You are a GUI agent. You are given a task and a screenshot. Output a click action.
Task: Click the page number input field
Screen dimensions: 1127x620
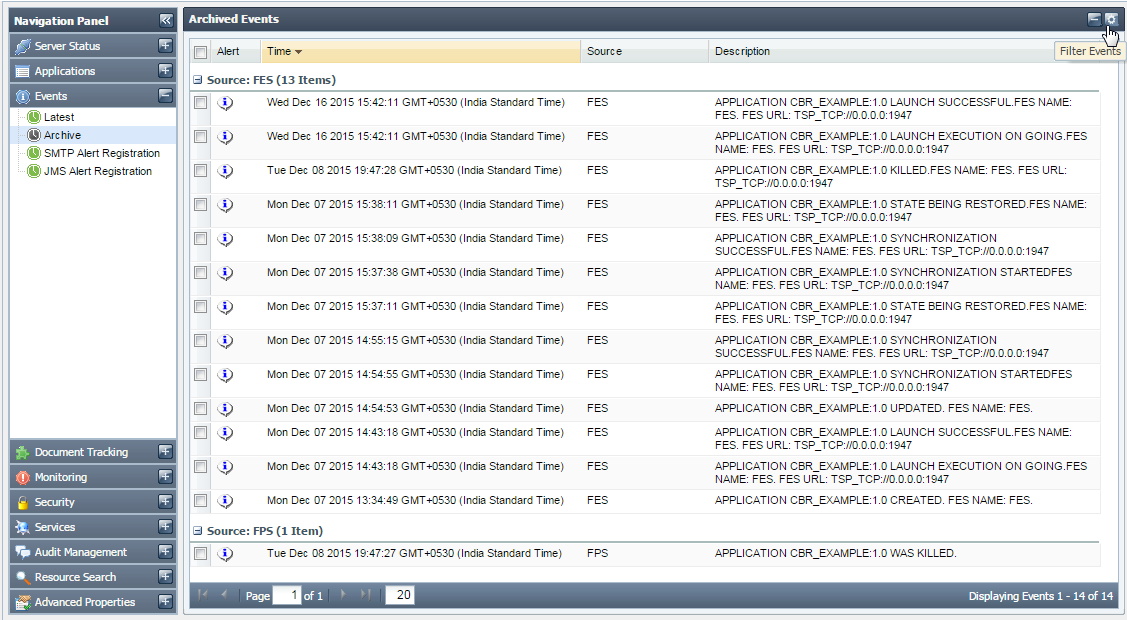click(x=288, y=596)
